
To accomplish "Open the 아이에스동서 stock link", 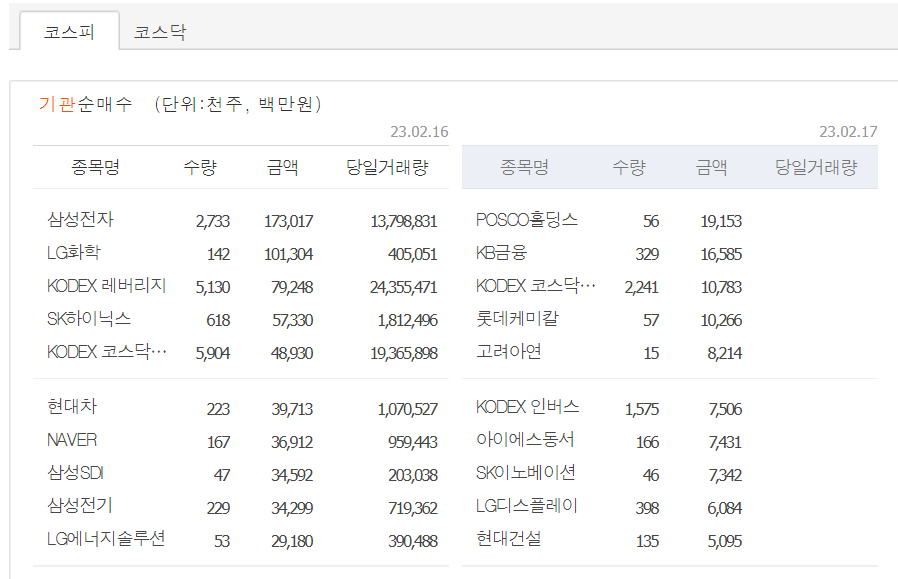I will pos(525,440).
